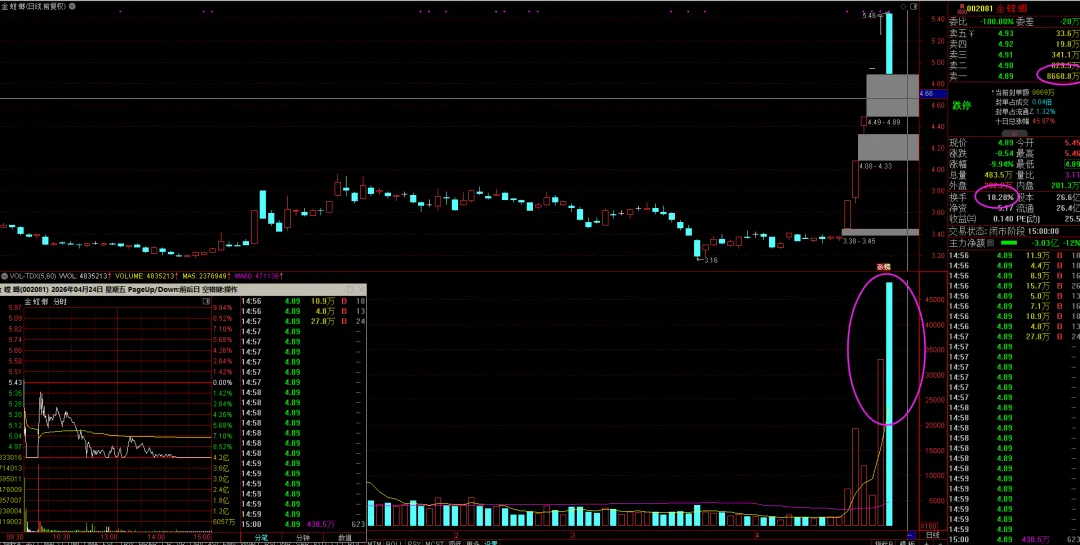
Task: Click the ¥ icon beside 卖五
Action: [971, 33]
